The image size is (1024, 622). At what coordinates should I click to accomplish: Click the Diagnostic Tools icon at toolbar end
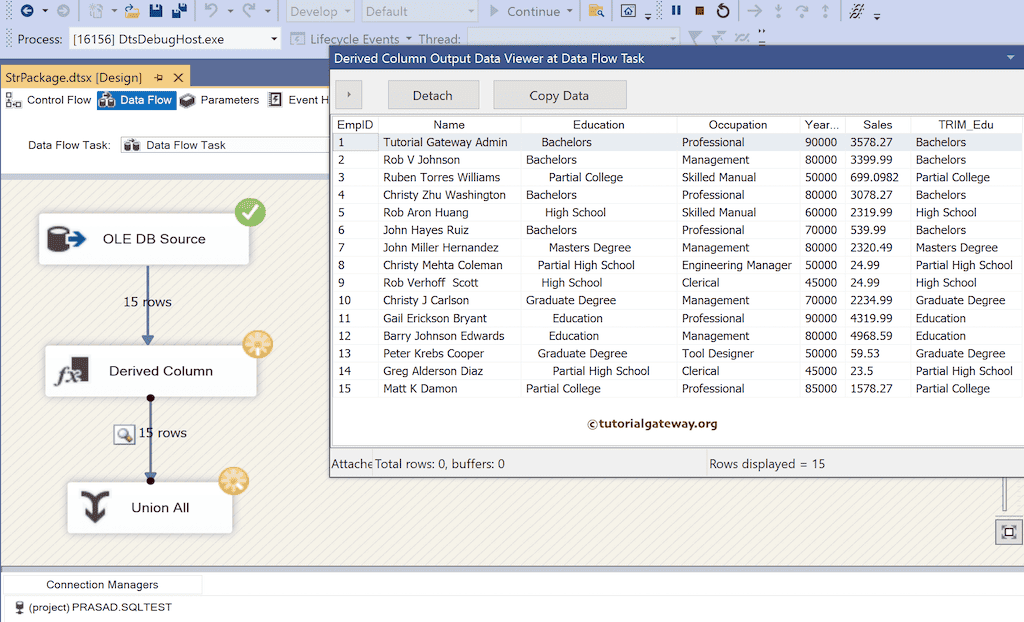click(857, 12)
